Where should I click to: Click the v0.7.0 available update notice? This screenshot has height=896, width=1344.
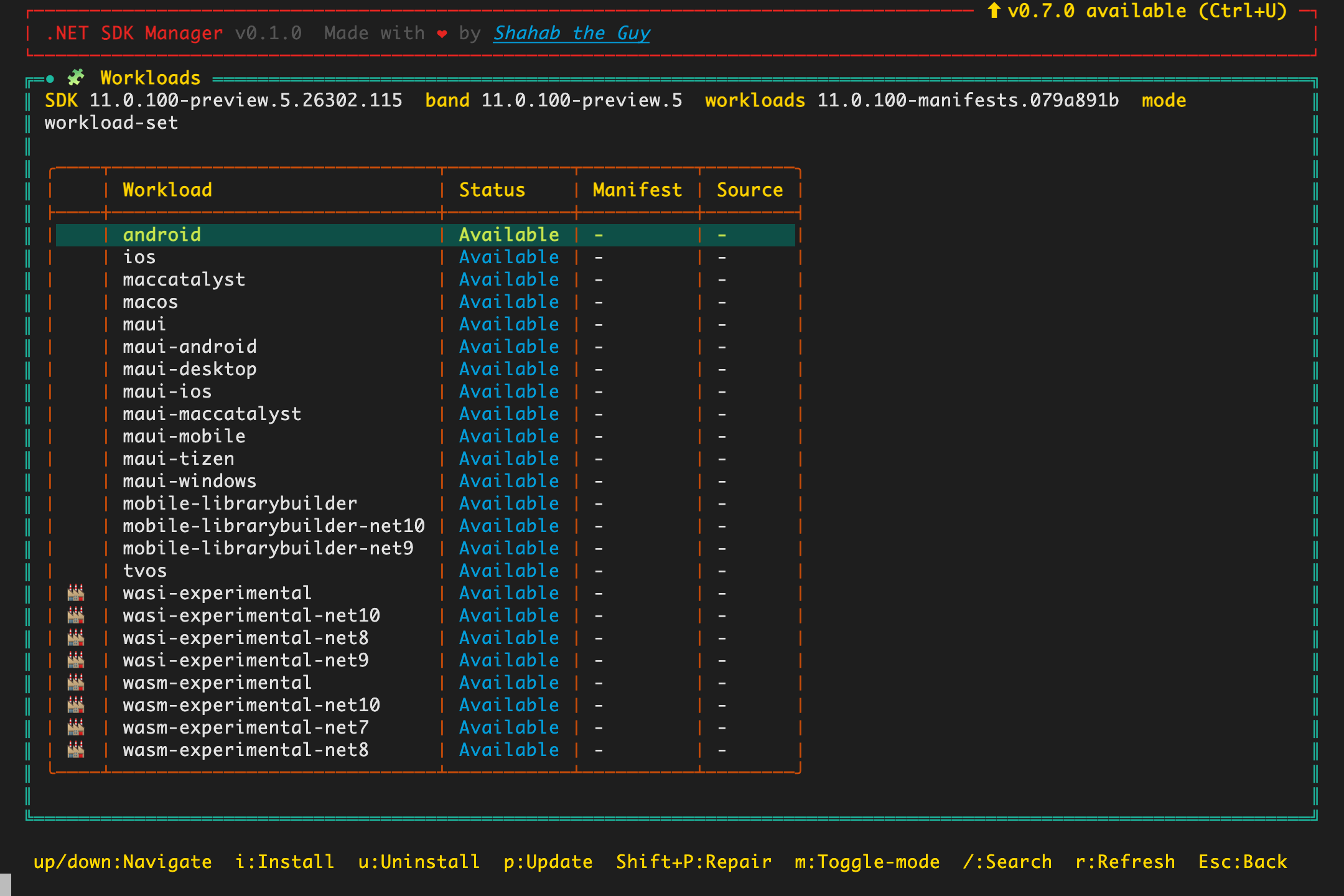click(x=1137, y=11)
